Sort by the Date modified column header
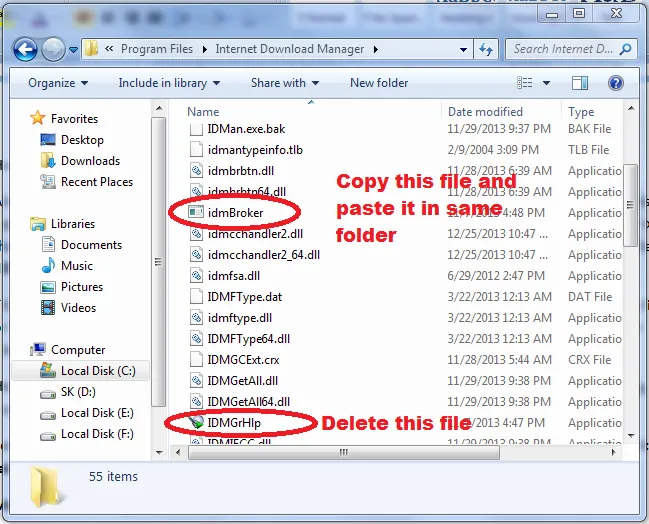The image size is (649, 524). [x=485, y=112]
